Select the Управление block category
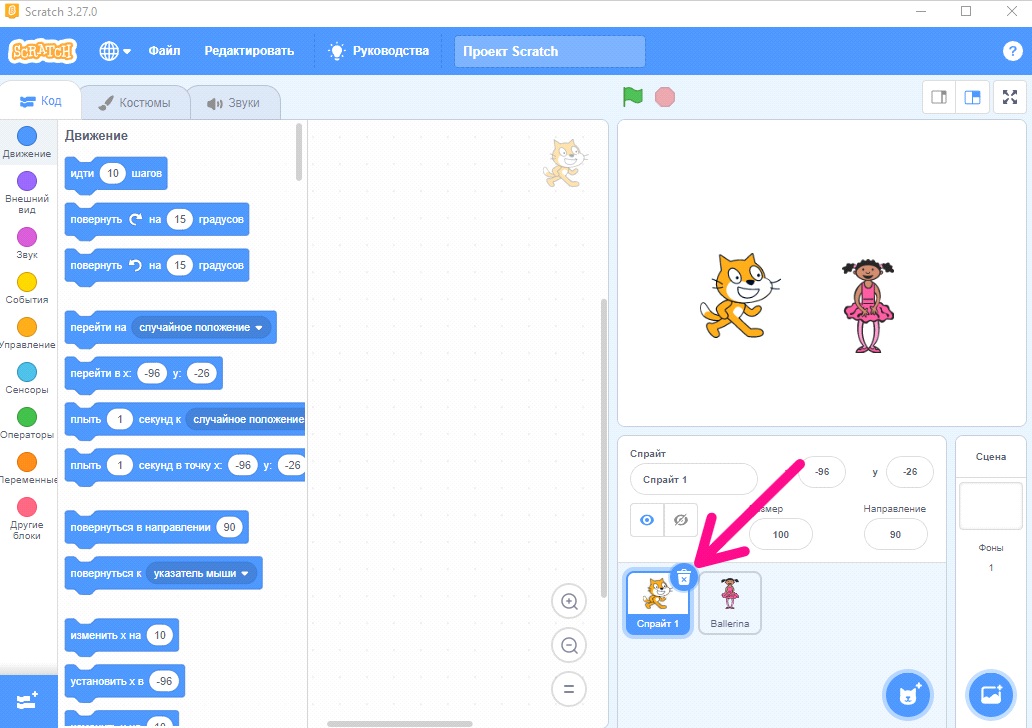Screen dimensions: 1032x728 coord(27,333)
